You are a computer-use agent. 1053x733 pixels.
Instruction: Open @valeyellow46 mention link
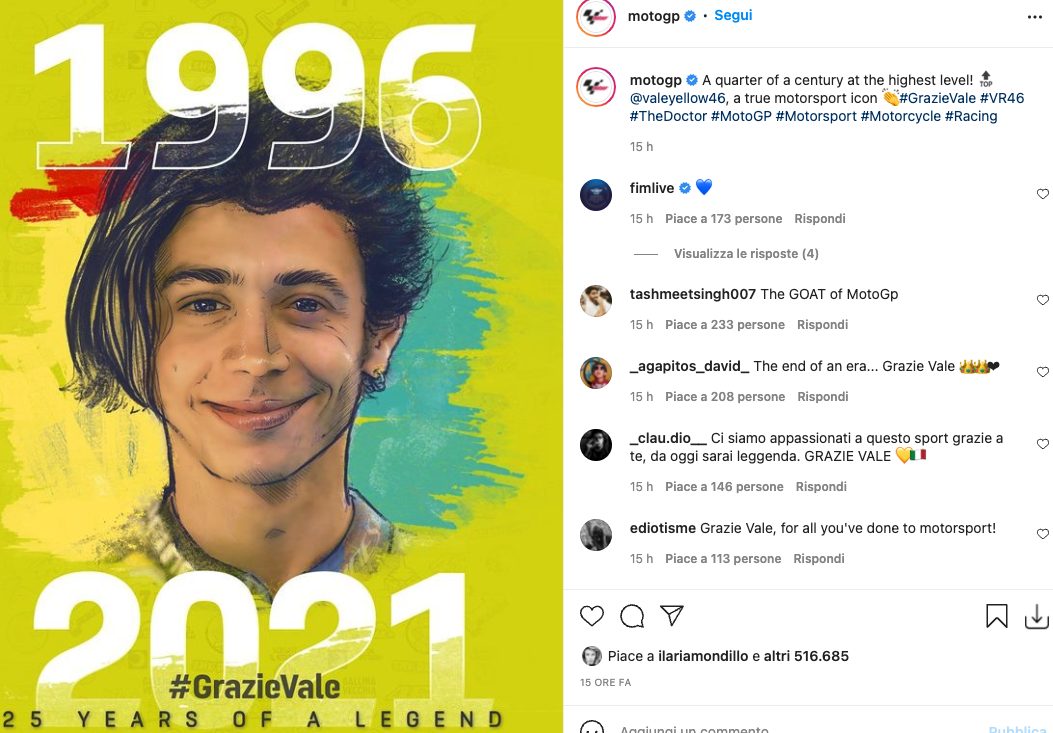(678, 98)
